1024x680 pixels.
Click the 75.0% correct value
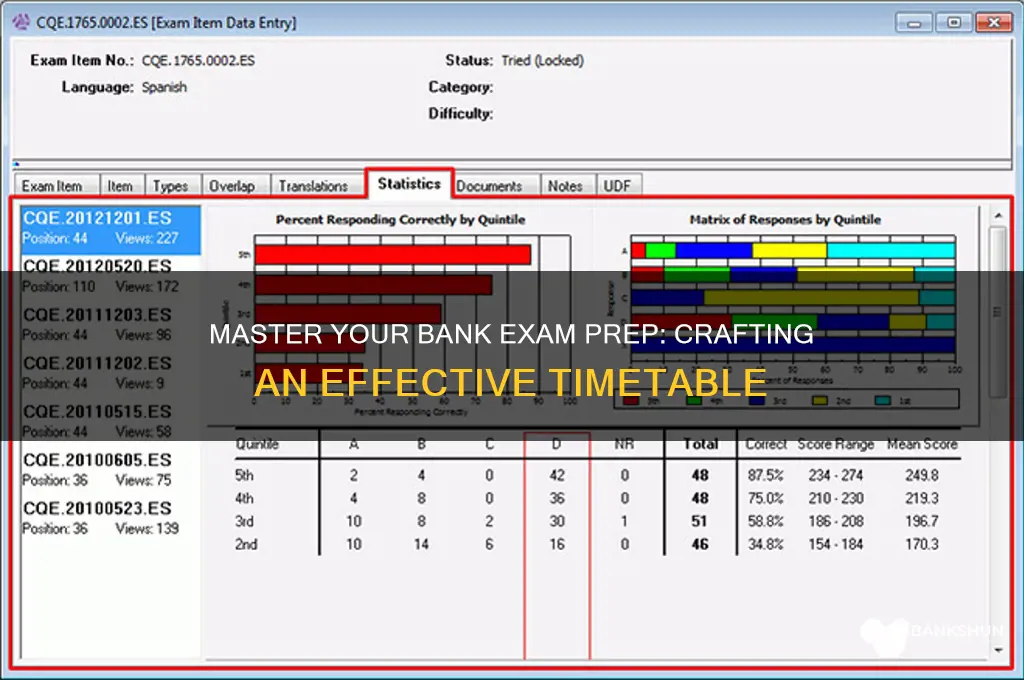pyautogui.click(x=765, y=498)
